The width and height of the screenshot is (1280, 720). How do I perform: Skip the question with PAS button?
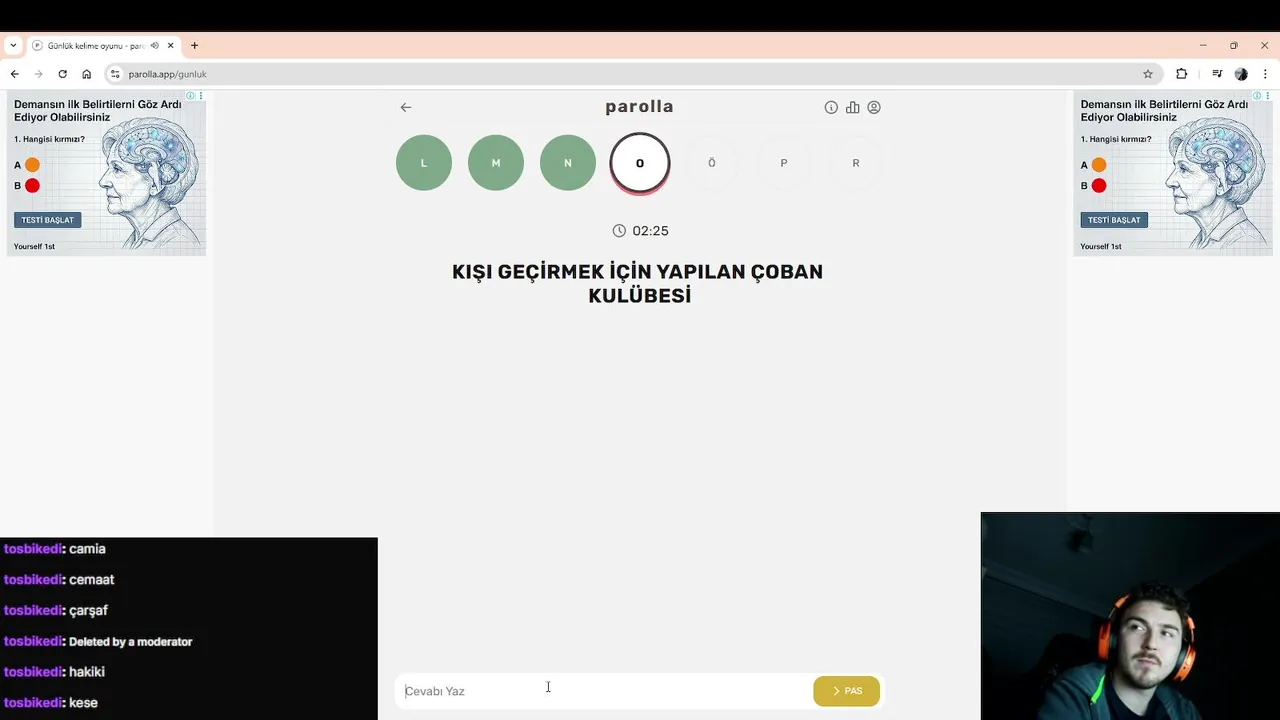tap(847, 691)
